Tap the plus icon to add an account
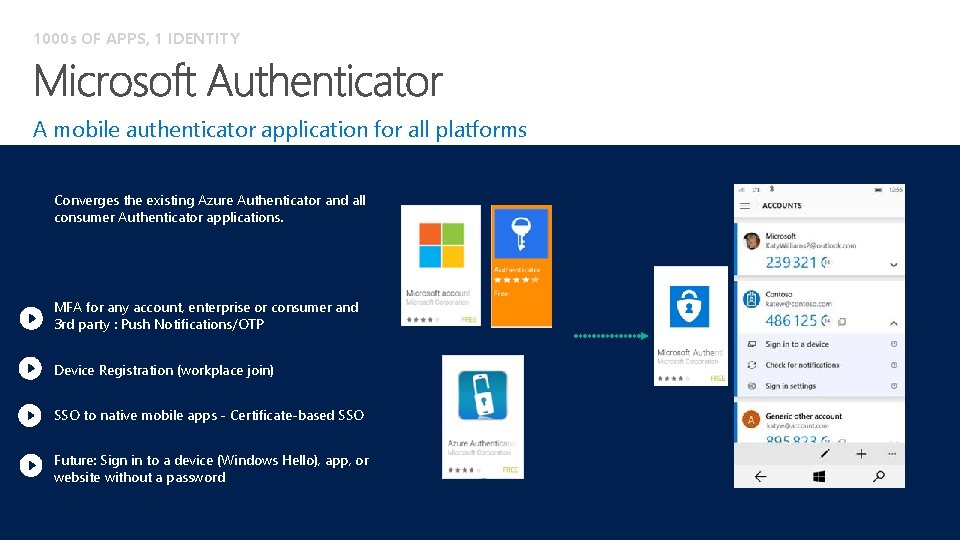 coord(861,454)
